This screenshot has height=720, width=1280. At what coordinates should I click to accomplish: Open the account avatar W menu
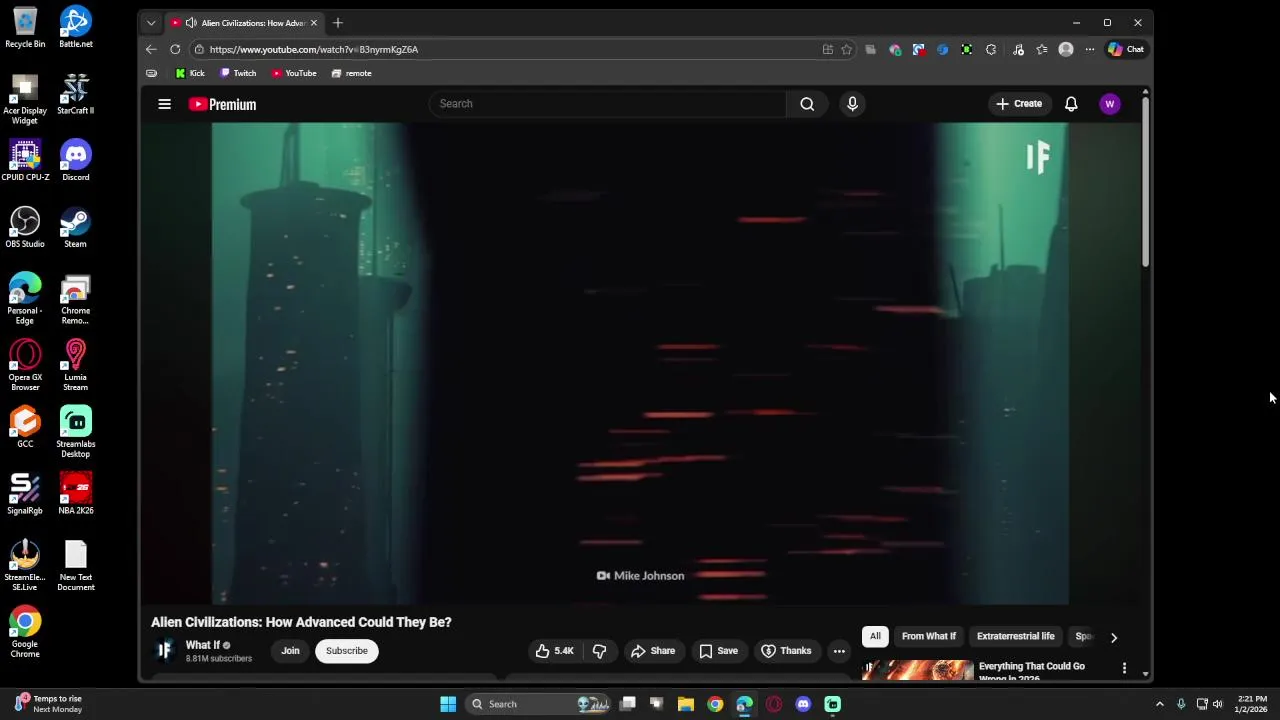coord(1109,104)
